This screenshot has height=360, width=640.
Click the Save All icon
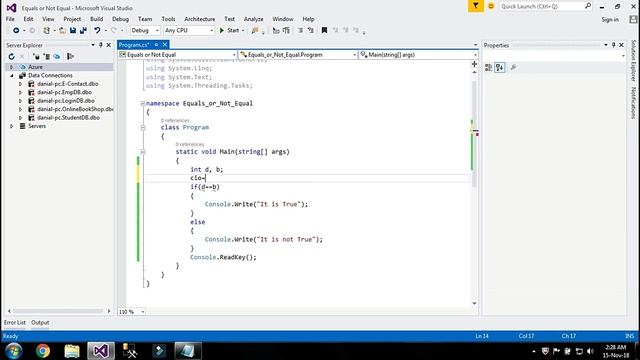(x=83, y=31)
